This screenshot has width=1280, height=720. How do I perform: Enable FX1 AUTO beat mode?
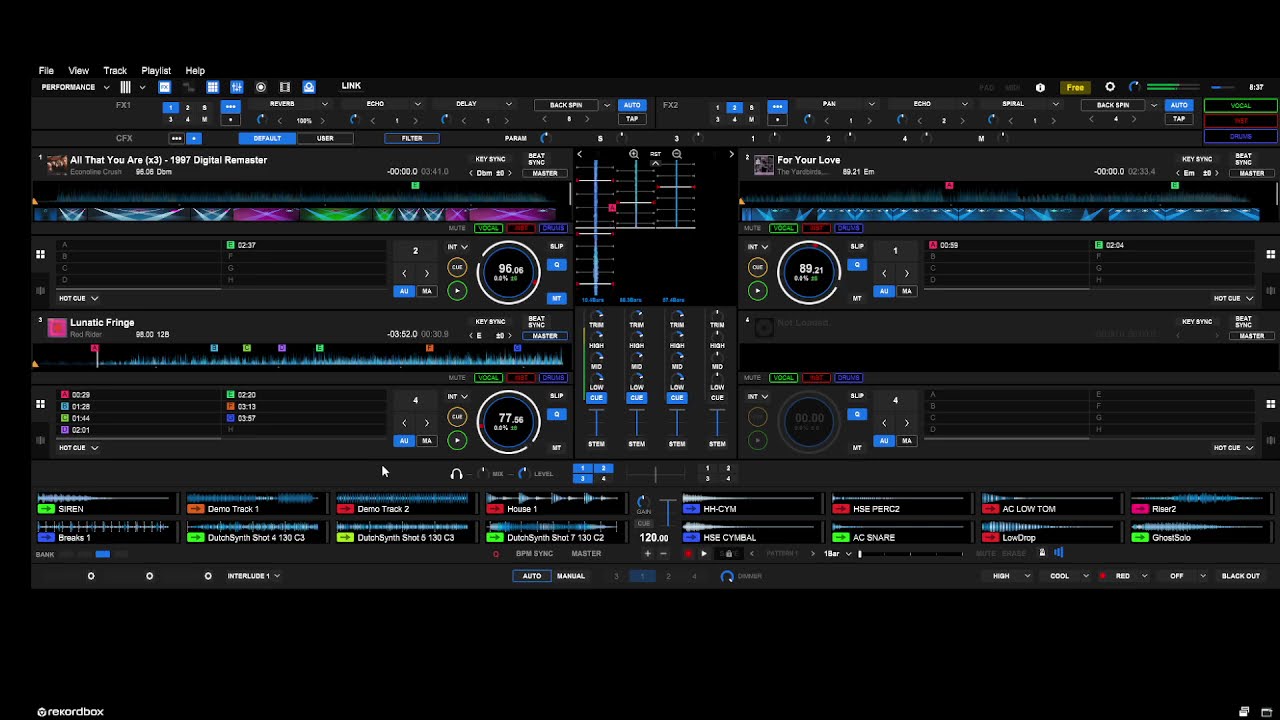(x=632, y=105)
